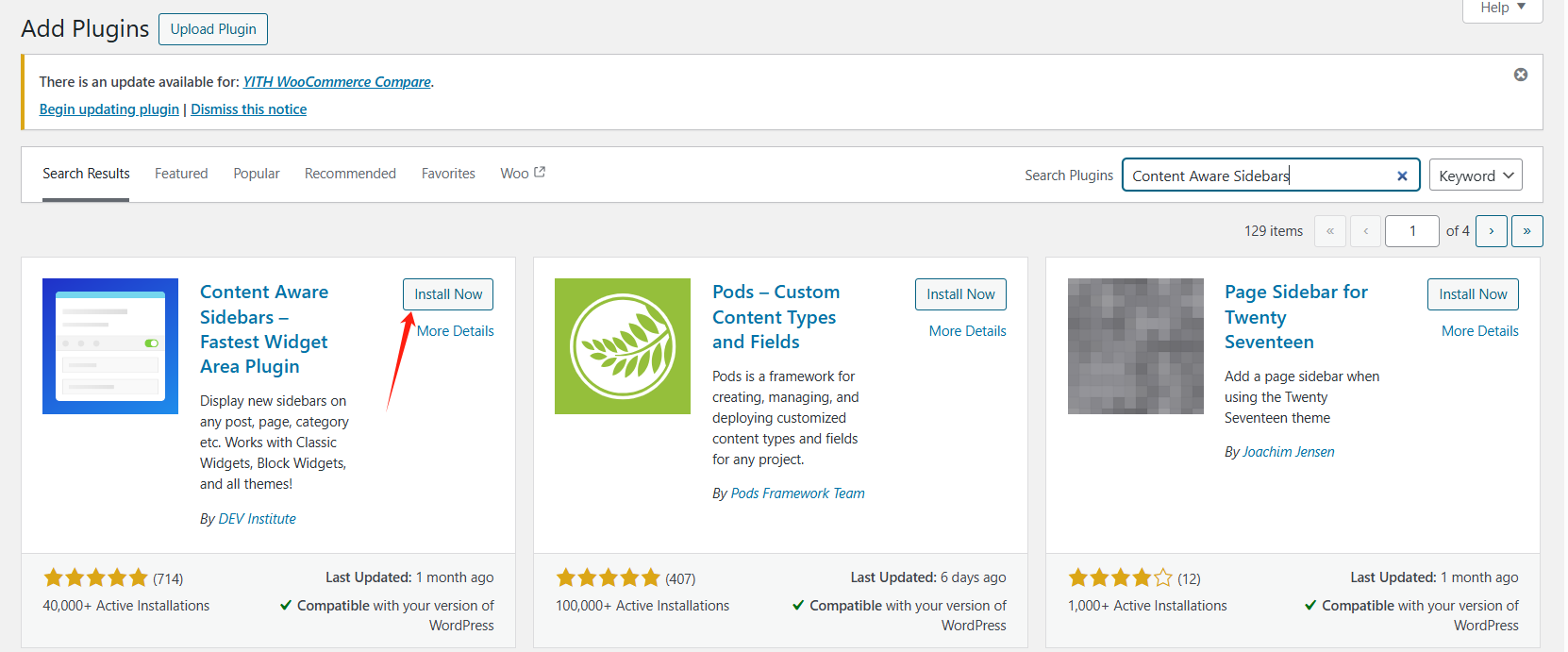Jump to the last page of results
The image size is (1568, 652).
(1526, 231)
